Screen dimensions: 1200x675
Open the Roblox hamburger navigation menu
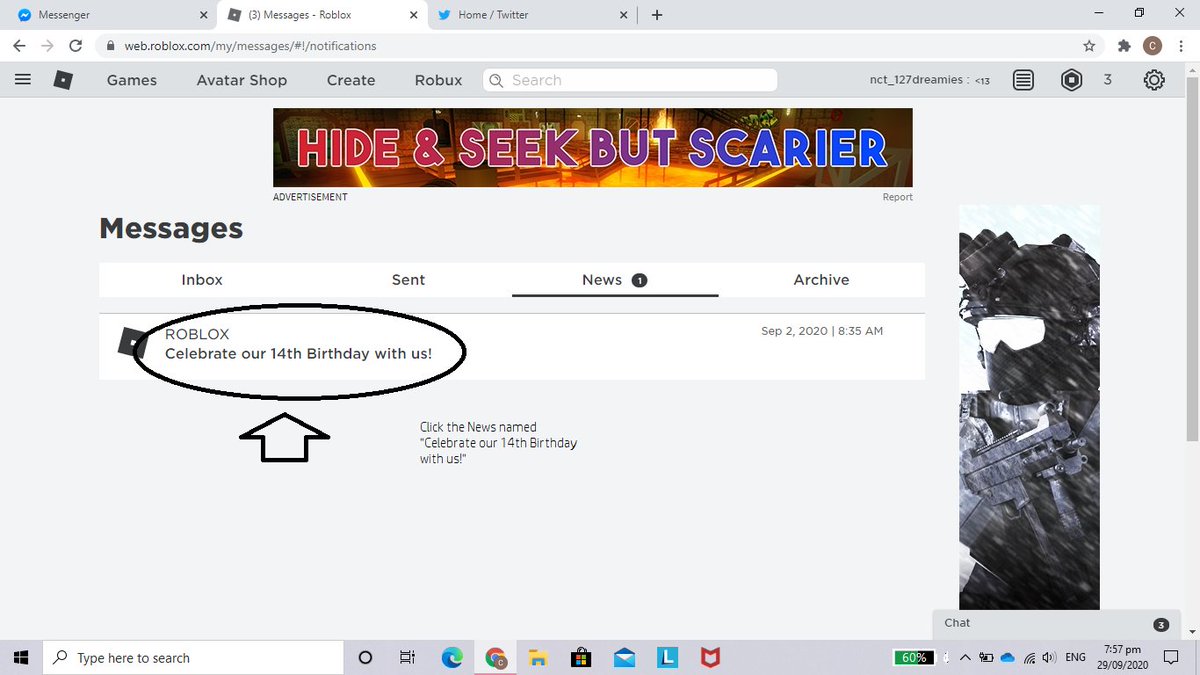[x=23, y=80]
